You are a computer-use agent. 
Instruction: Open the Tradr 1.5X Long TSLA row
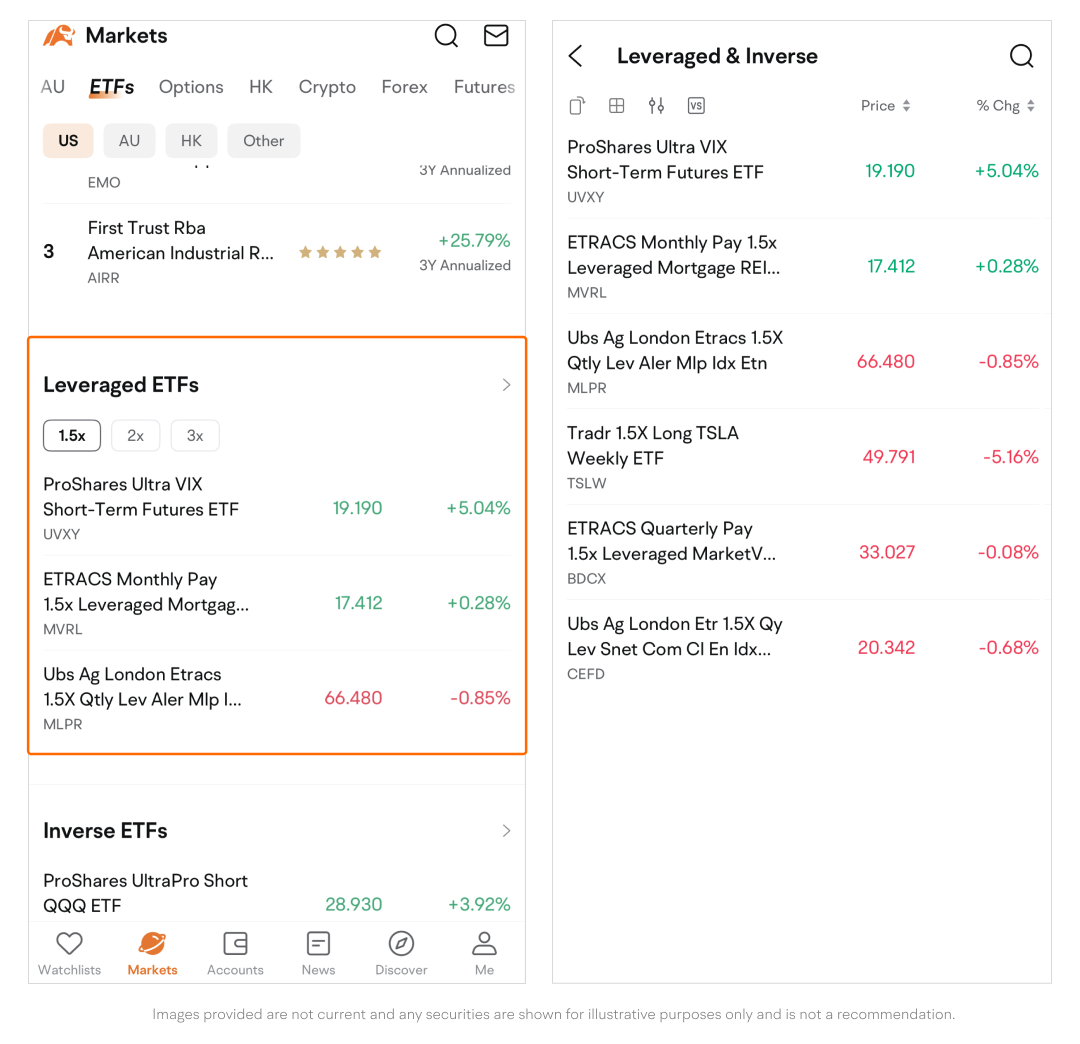(x=802, y=457)
